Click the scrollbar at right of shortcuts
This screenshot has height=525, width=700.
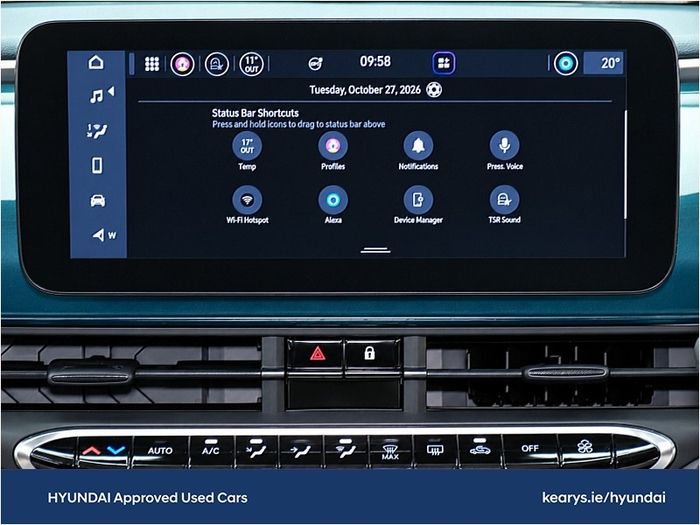click(625, 164)
